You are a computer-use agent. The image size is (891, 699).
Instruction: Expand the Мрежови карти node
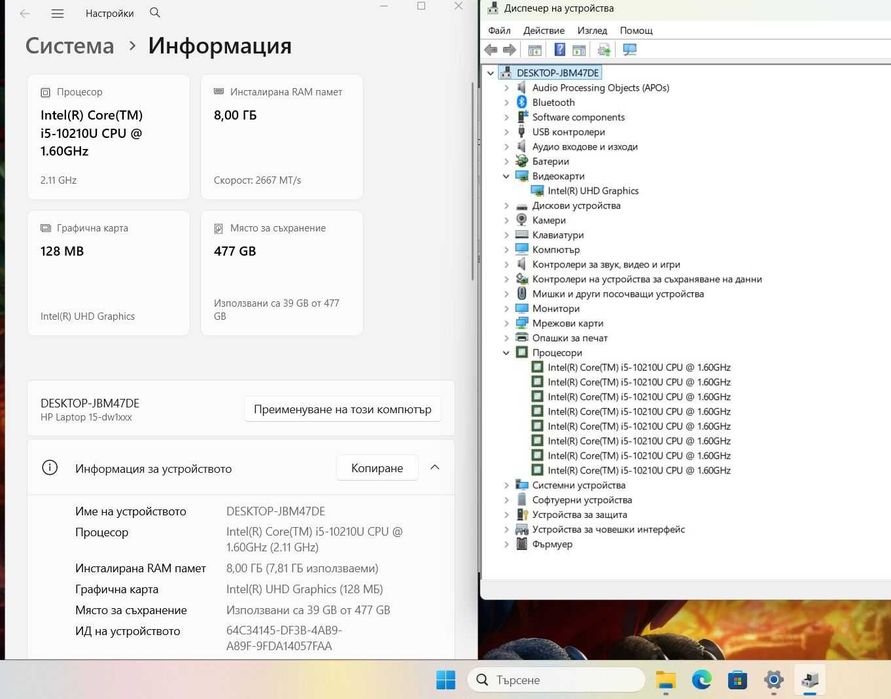(x=506, y=323)
